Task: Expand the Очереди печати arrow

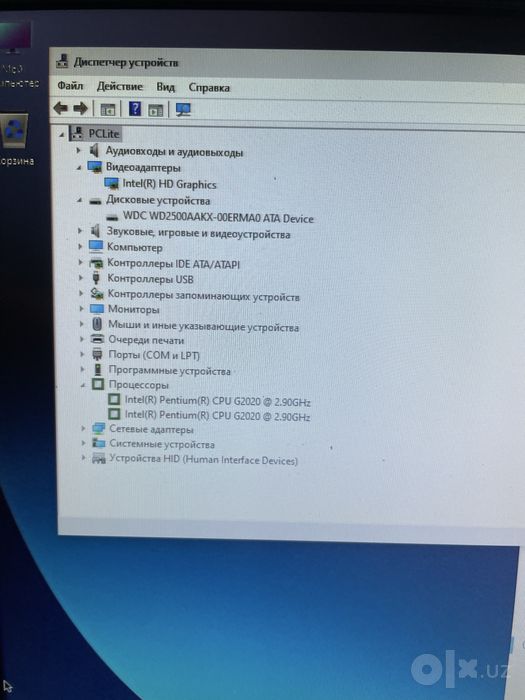Action: 82,339
